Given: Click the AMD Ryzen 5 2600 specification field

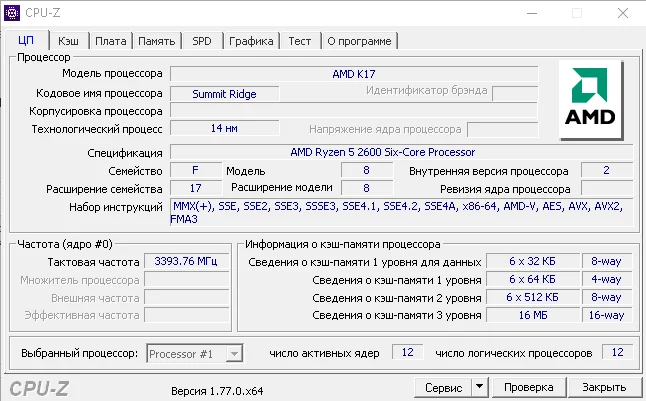Looking at the screenshot, I should coord(402,152).
